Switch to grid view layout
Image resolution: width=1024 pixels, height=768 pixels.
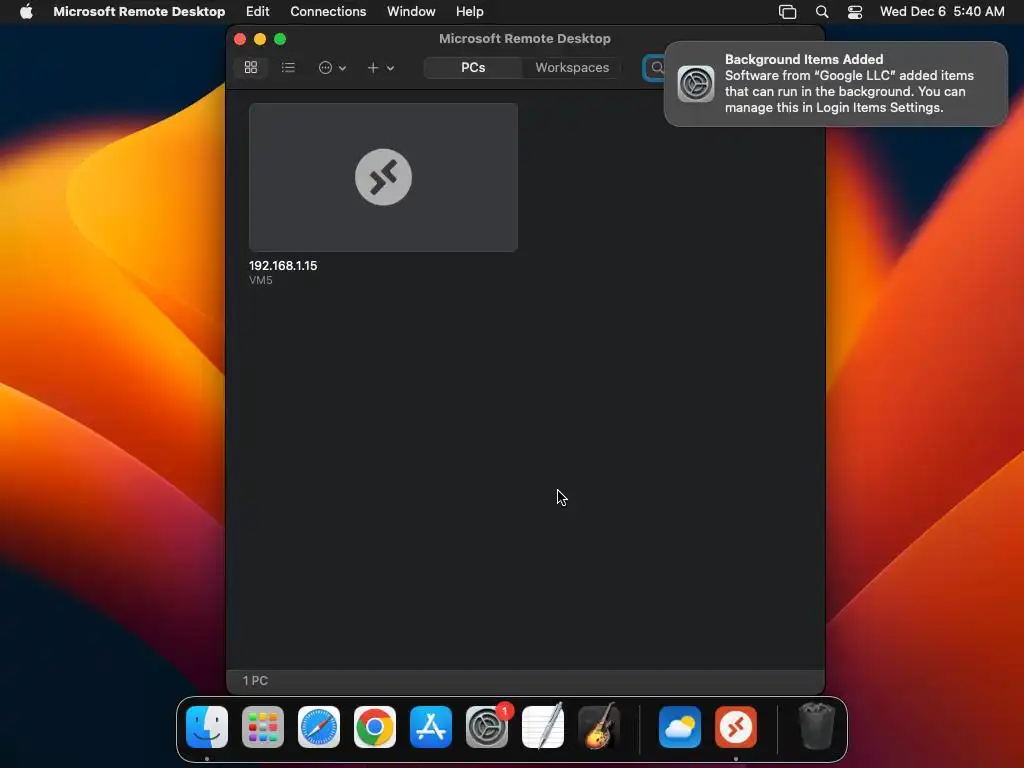(x=251, y=67)
